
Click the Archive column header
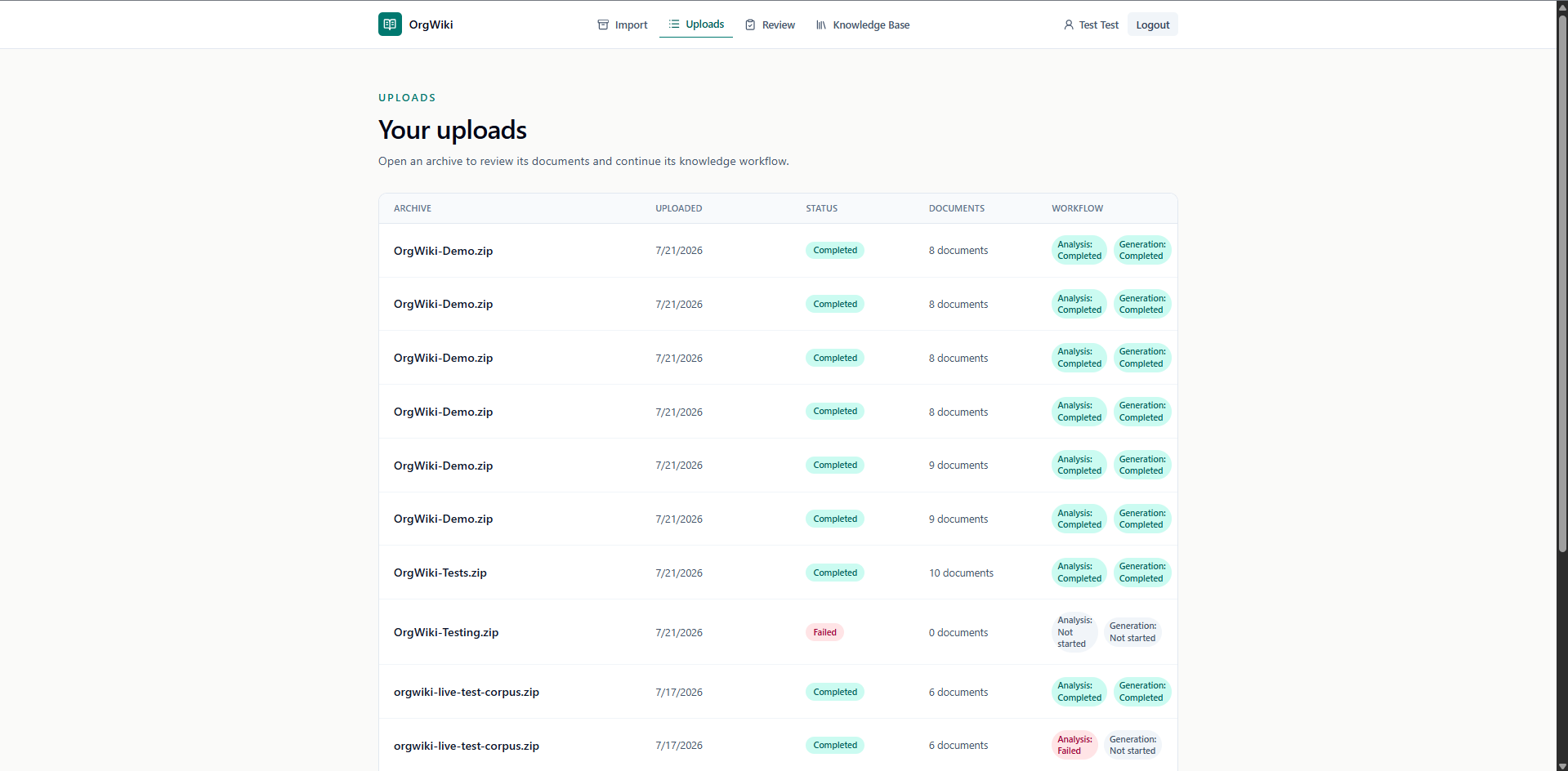tap(413, 208)
